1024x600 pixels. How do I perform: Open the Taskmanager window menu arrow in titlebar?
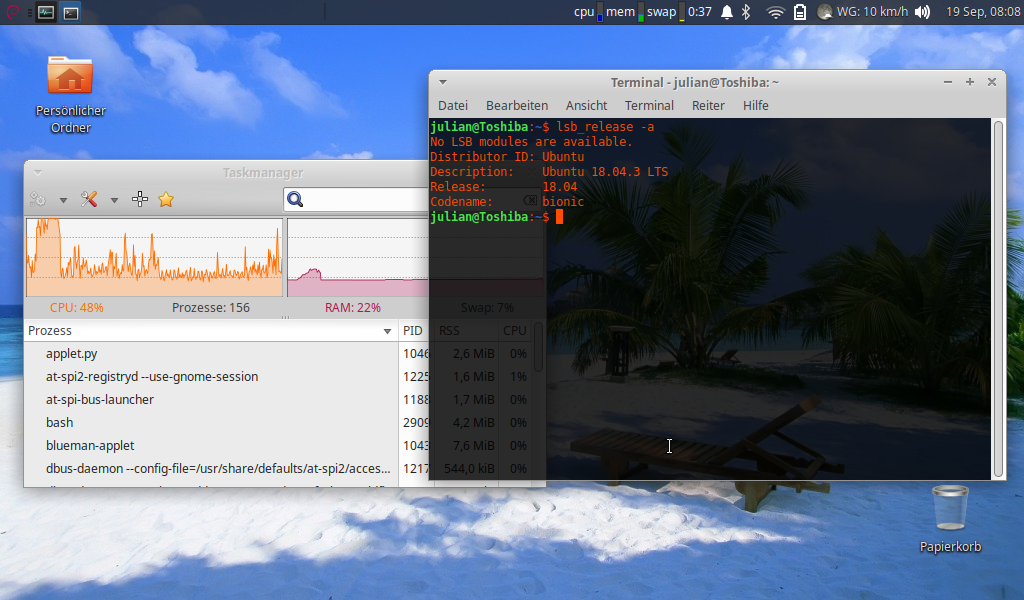click(x=38, y=172)
